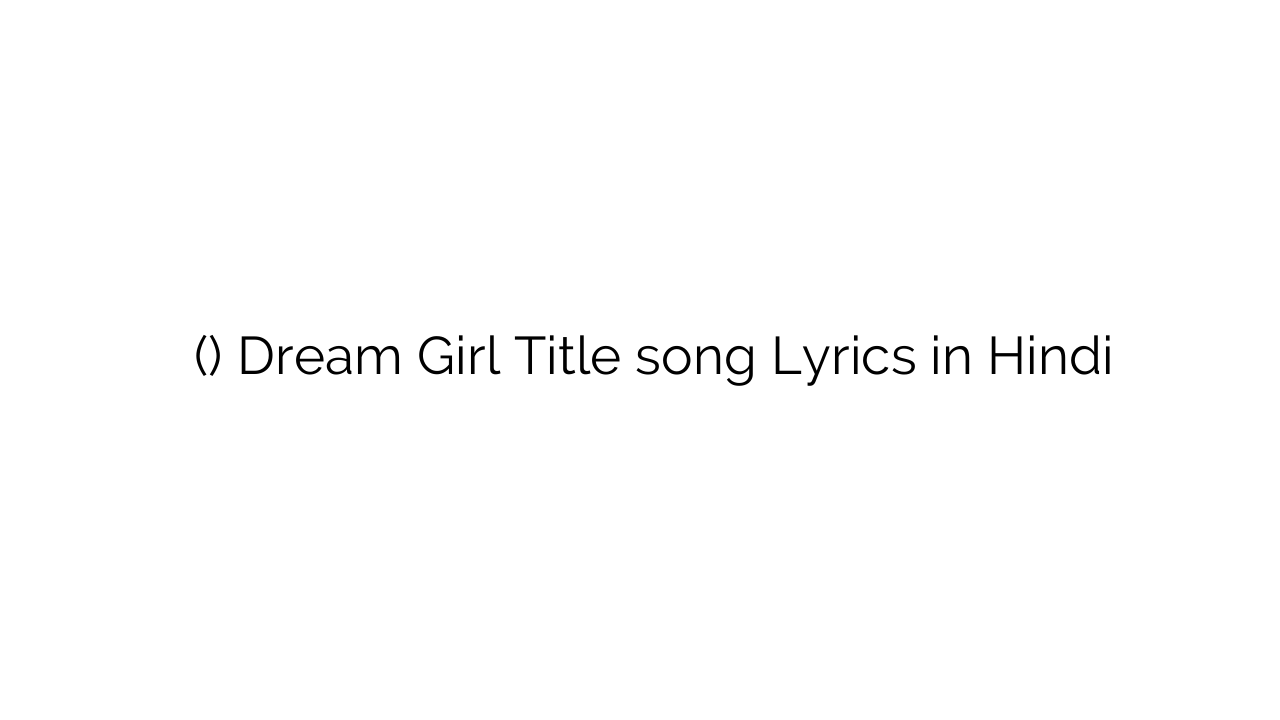The width and height of the screenshot is (1280, 720).
Task: Click the final l of "Girl"
Action: tap(495, 356)
